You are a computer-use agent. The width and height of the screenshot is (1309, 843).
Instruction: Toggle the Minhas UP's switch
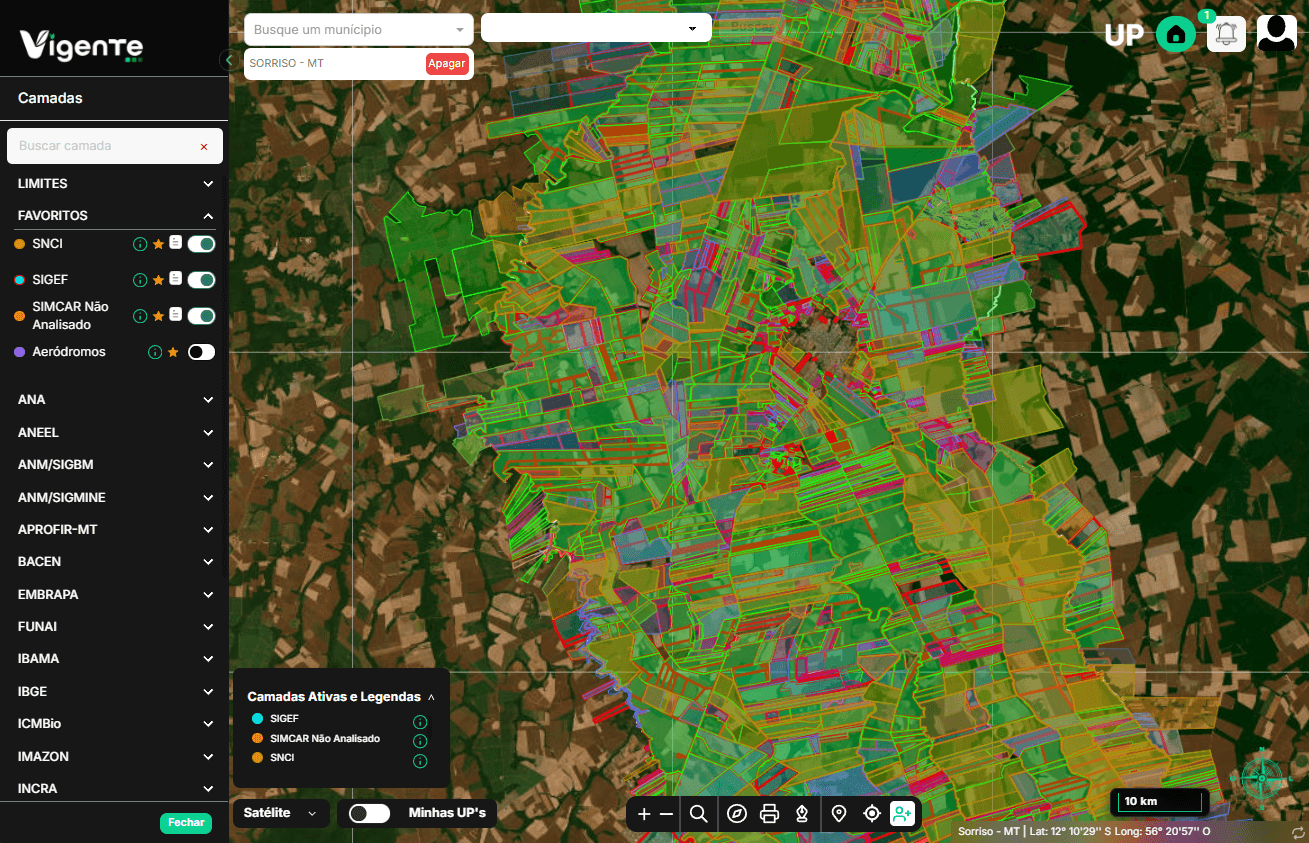point(369,813)
